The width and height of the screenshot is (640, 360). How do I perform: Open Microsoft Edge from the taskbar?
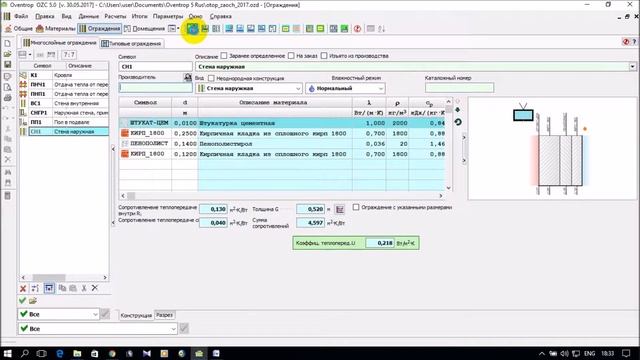60,353
